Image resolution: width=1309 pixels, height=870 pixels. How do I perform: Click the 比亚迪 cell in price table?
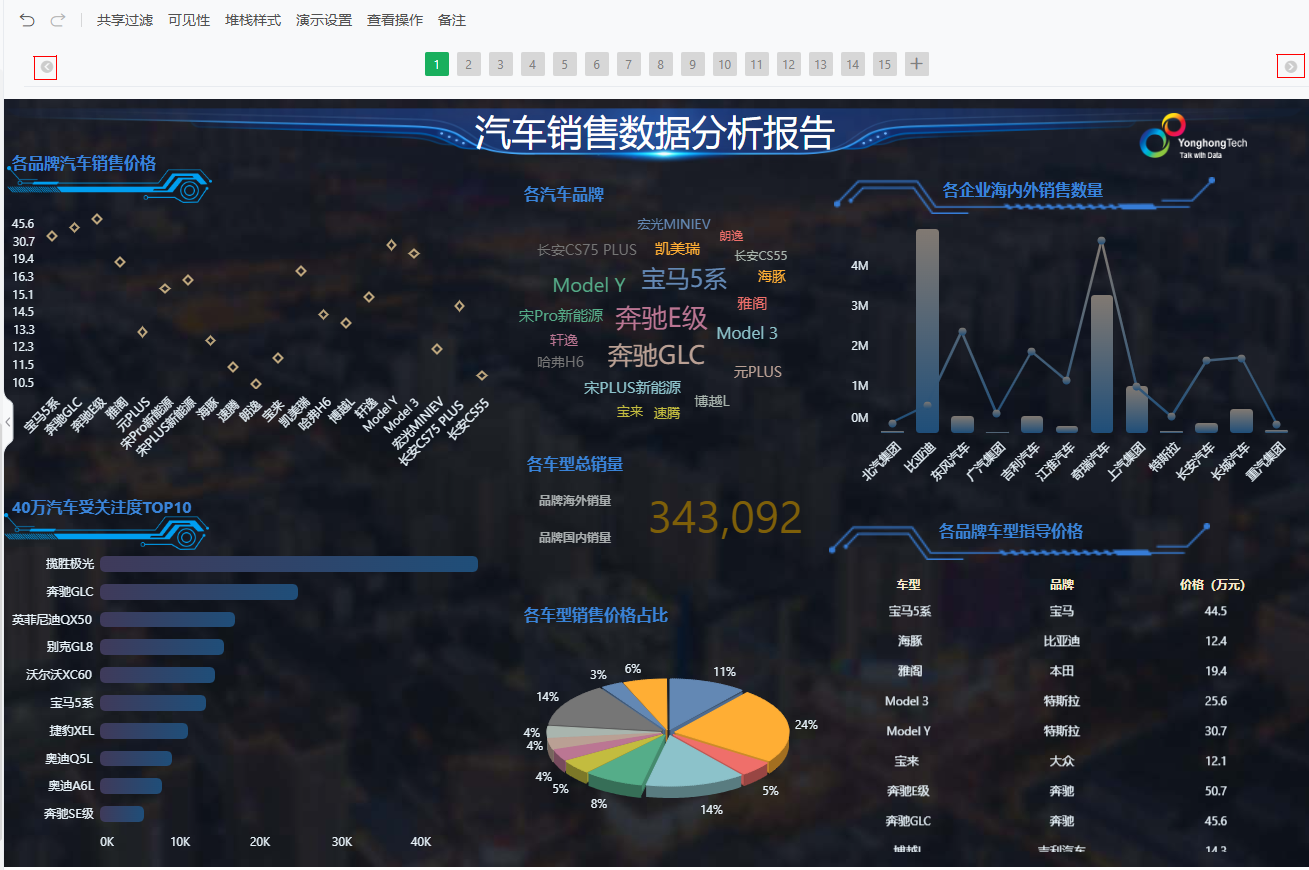pyautogui.click(x=1061, y=641)
